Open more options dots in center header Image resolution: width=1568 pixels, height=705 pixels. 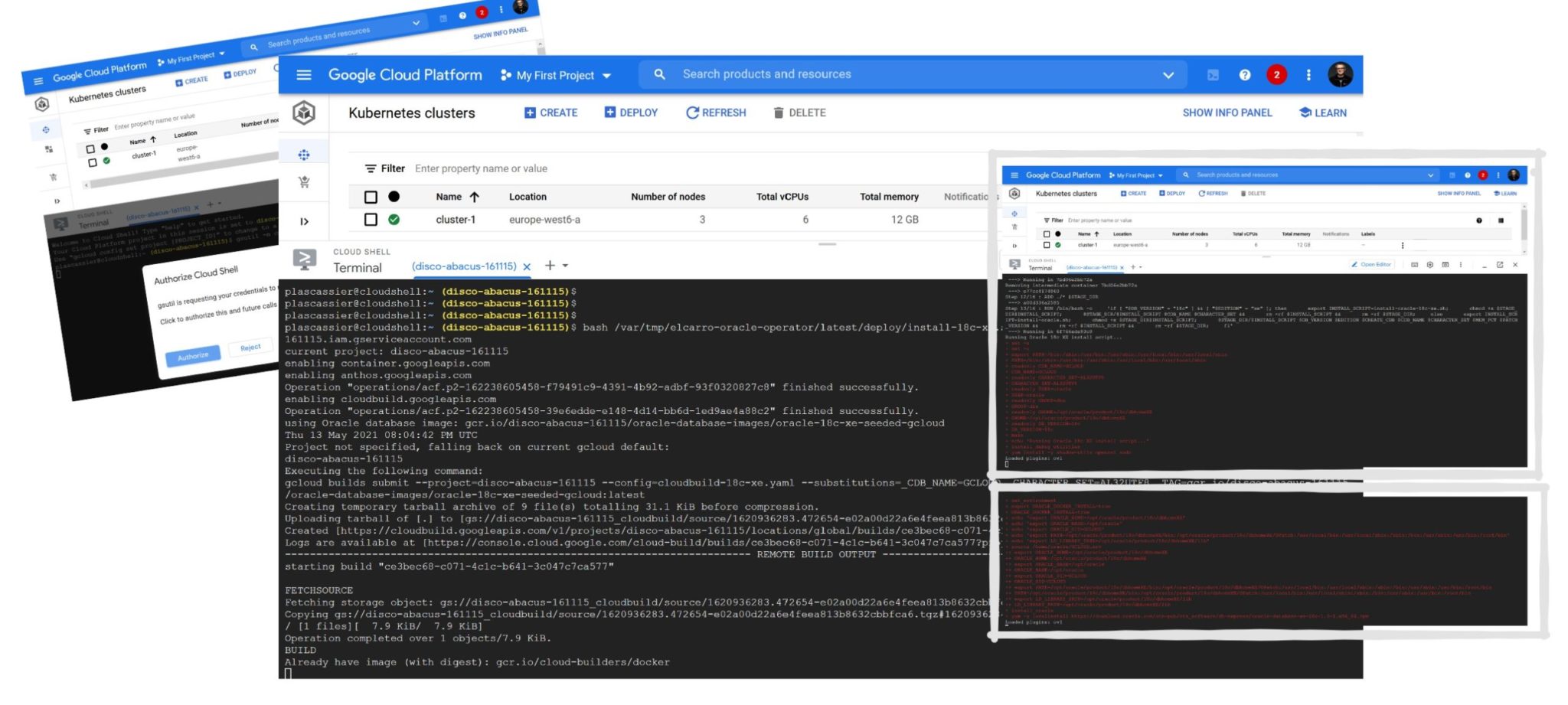click(x=1308, y=75)
